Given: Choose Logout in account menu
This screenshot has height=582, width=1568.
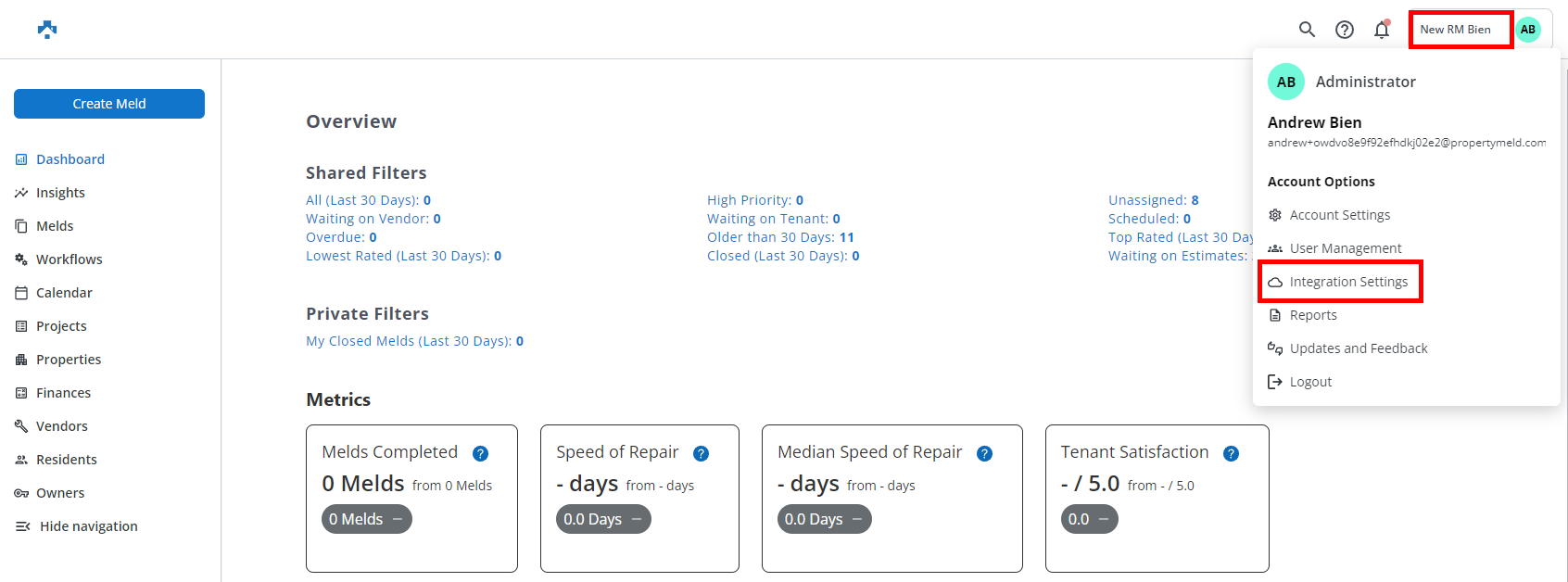Looking at the screenshot, I should click(1309, 382).
